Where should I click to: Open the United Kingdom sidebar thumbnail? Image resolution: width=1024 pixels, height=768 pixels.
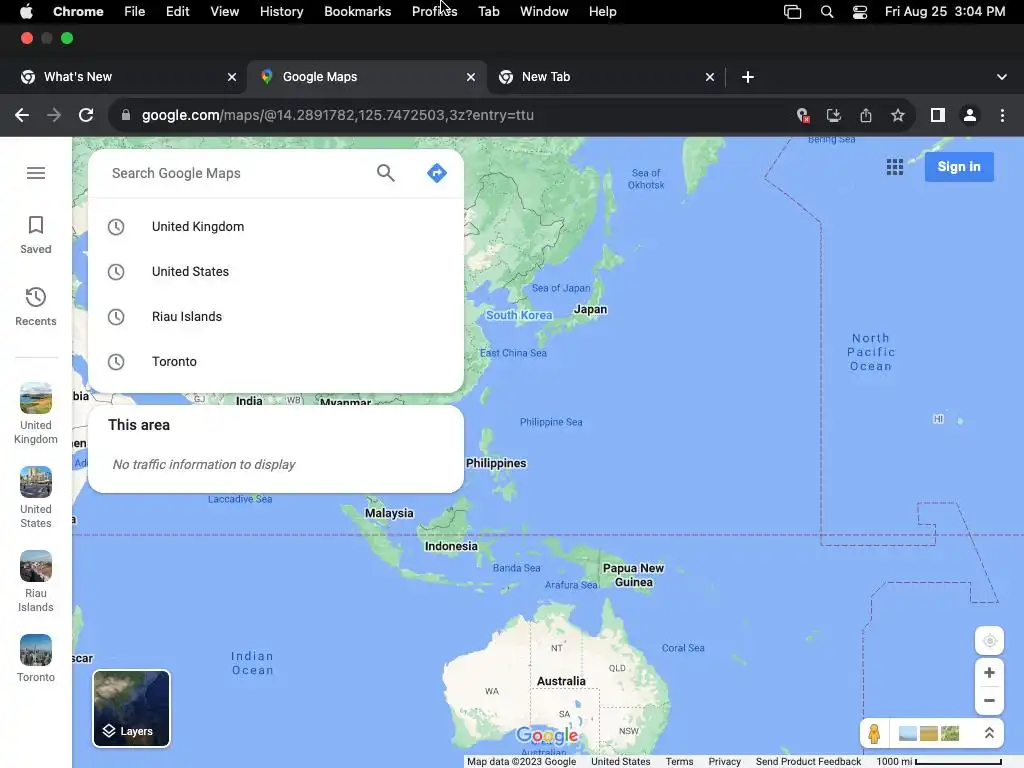click(36, 413)
